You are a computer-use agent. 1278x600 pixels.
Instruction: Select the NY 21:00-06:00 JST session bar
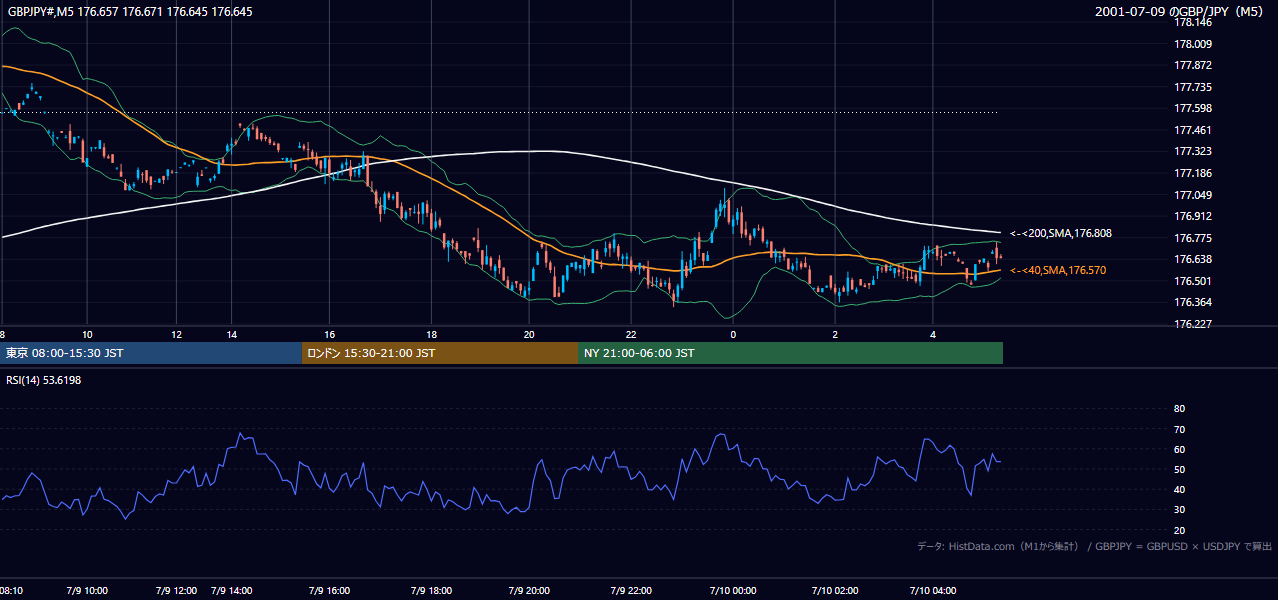[790, 353]
